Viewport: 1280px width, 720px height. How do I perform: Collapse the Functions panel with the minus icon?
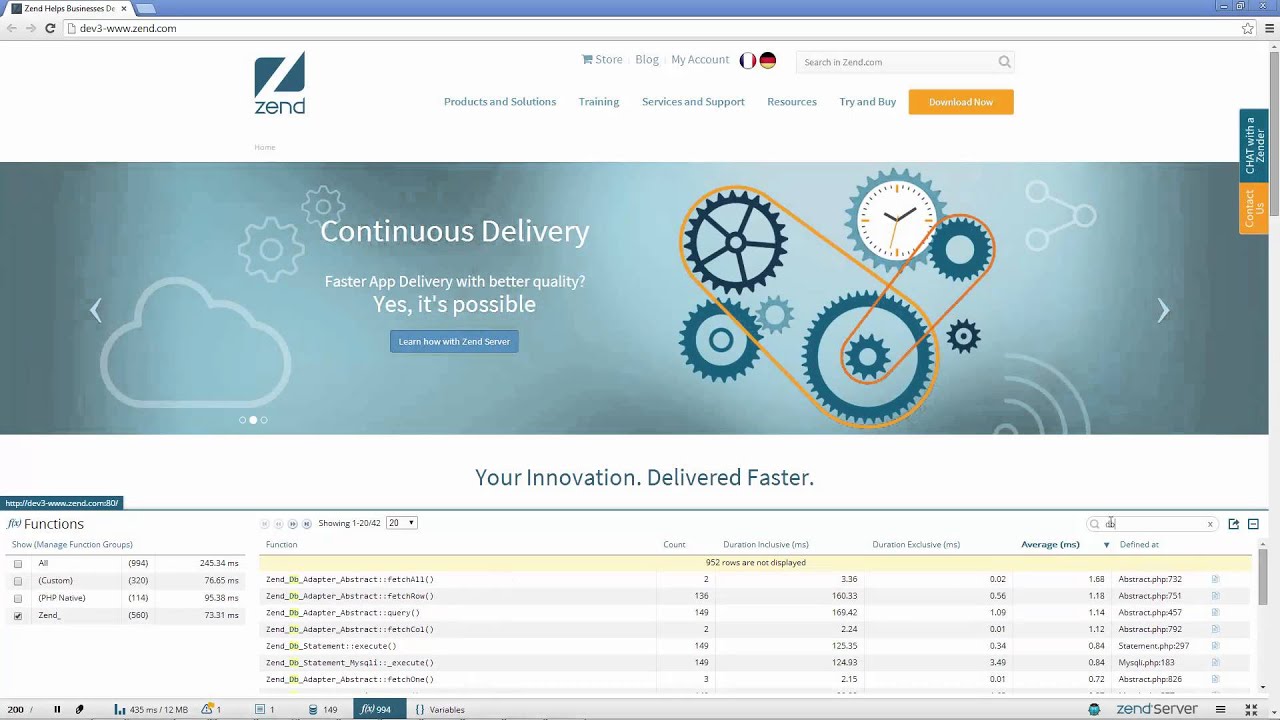[1253, 524]
